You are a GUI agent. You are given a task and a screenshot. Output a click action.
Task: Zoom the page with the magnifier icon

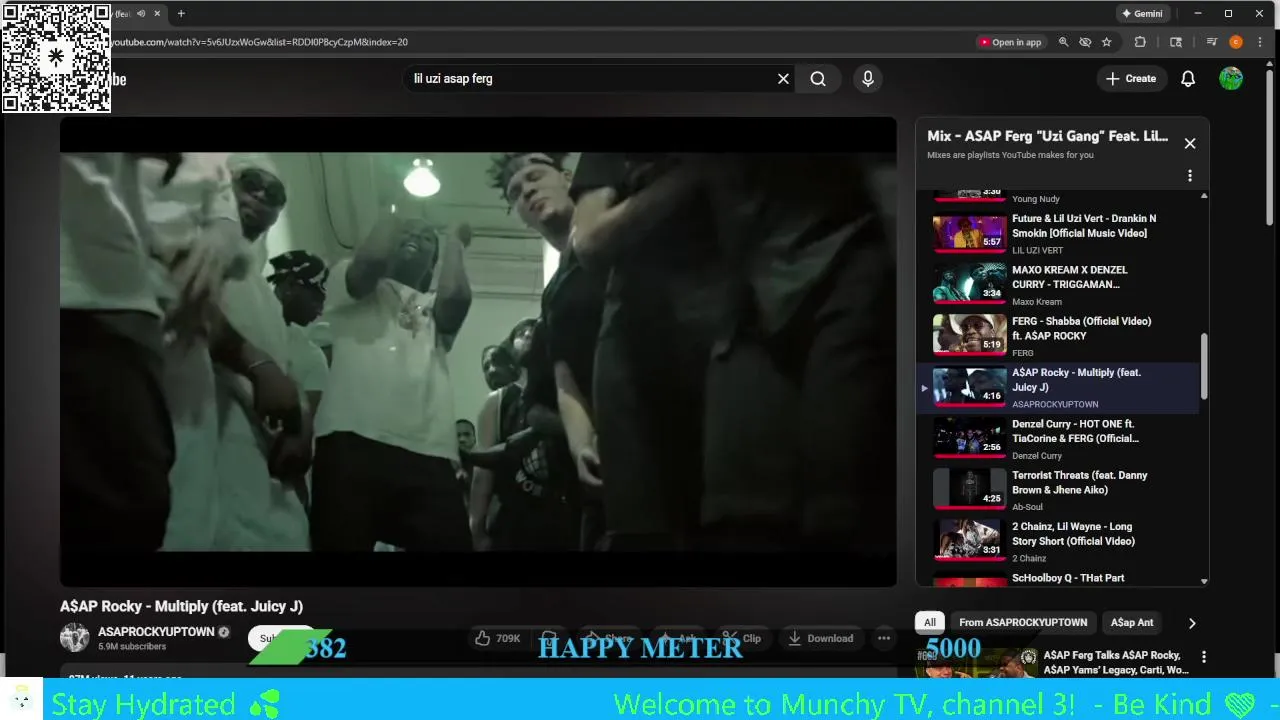pos(1063,42)
